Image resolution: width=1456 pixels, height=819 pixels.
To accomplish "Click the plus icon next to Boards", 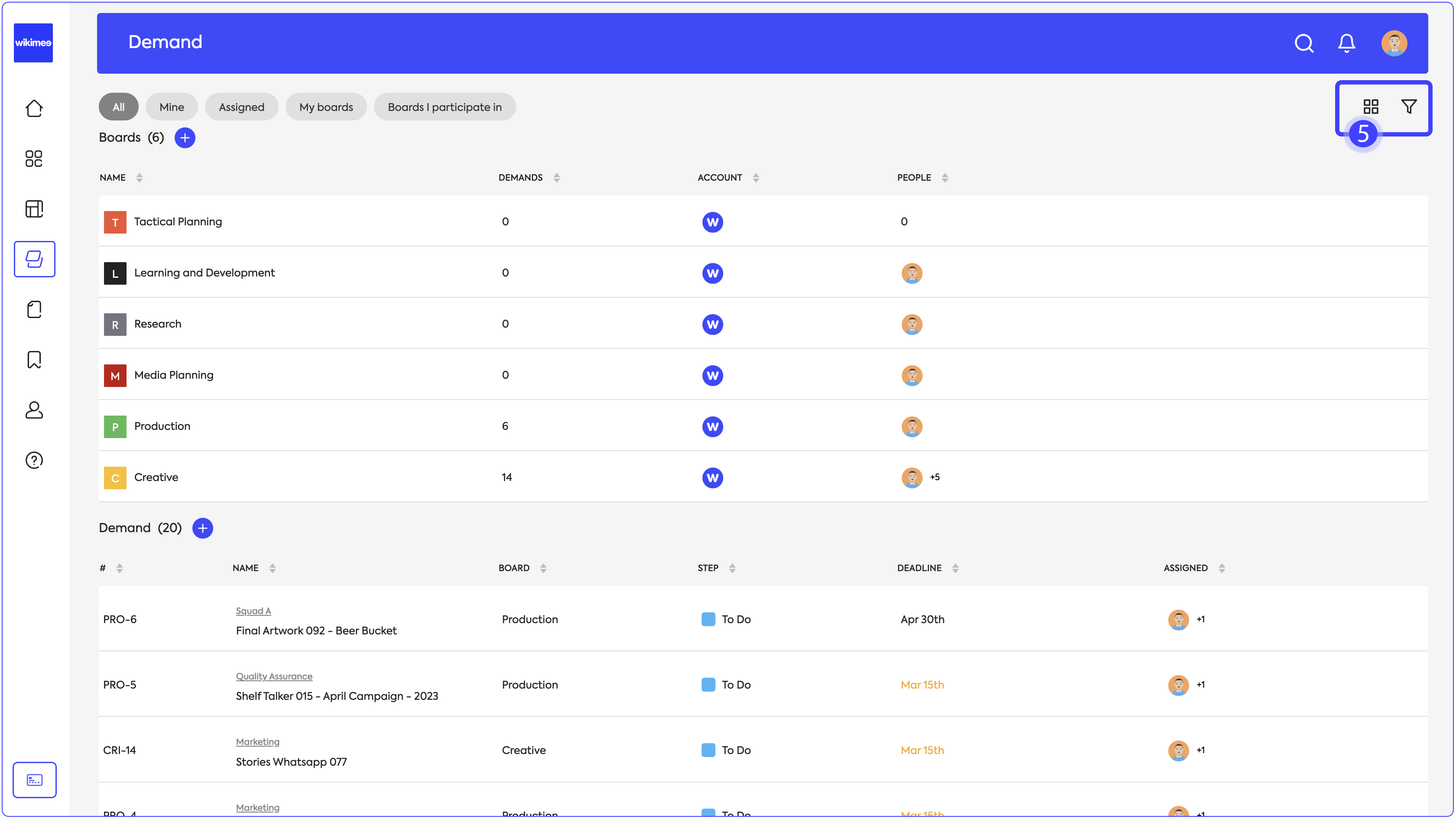I will (185, 138).
